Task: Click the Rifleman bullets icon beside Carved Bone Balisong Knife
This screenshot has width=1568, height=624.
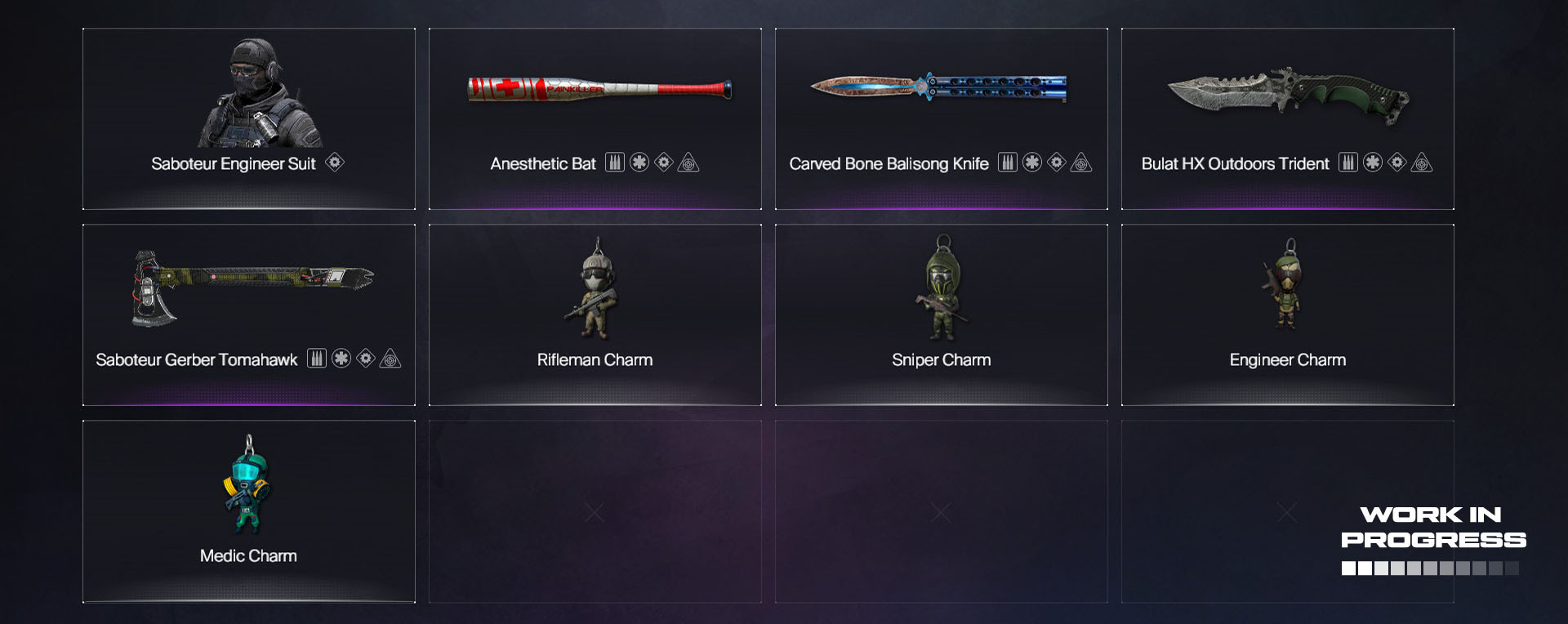Action: (1008, 163)
